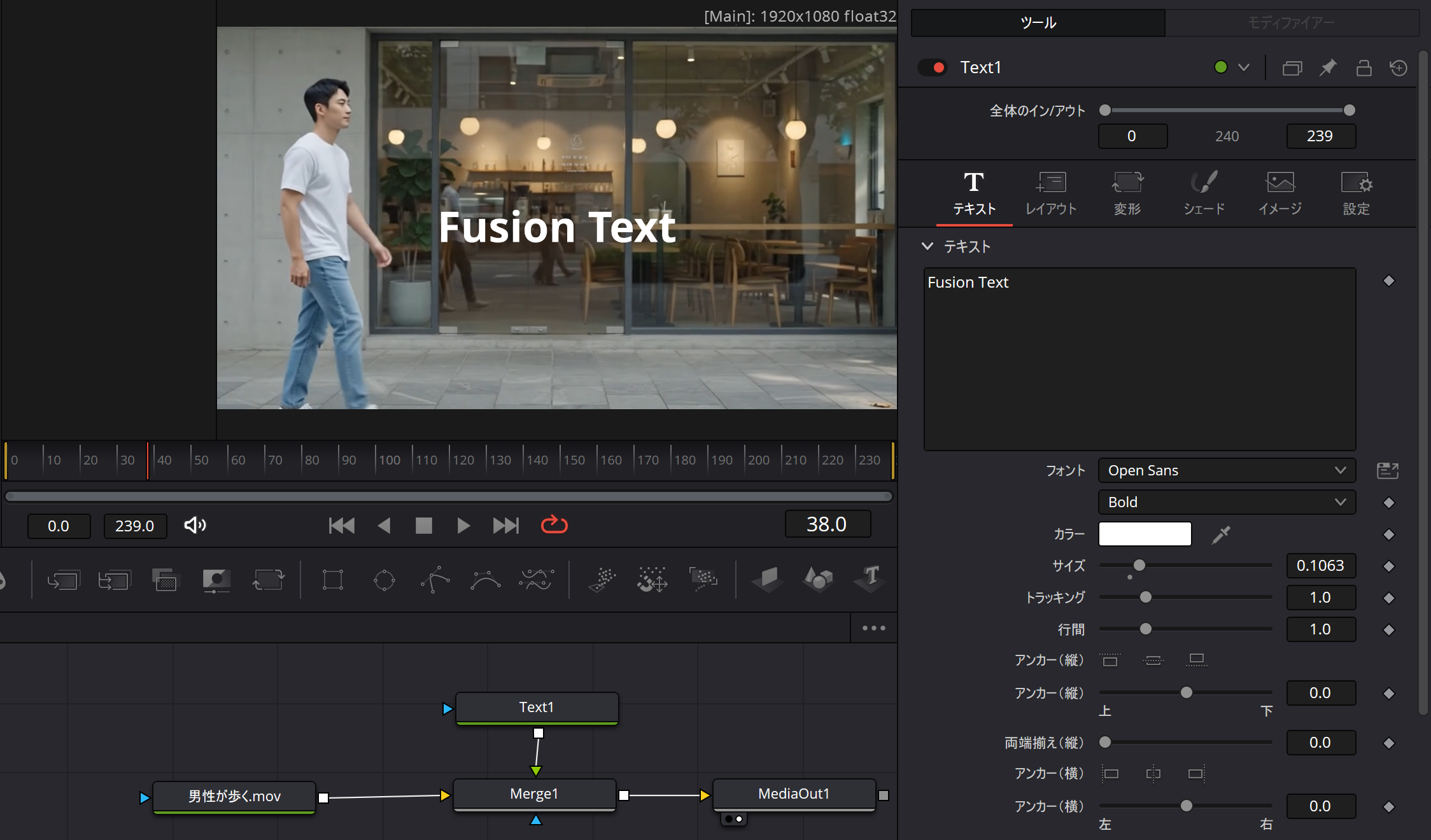Switch to the イメージ tab
The image size is (1431, 840).
click(1279, 194)
